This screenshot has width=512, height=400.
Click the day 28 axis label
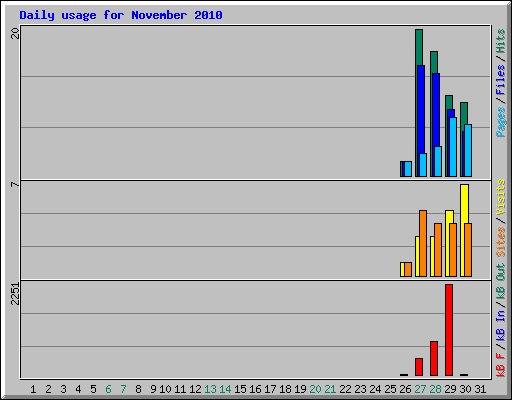click(x=435, y=389)
